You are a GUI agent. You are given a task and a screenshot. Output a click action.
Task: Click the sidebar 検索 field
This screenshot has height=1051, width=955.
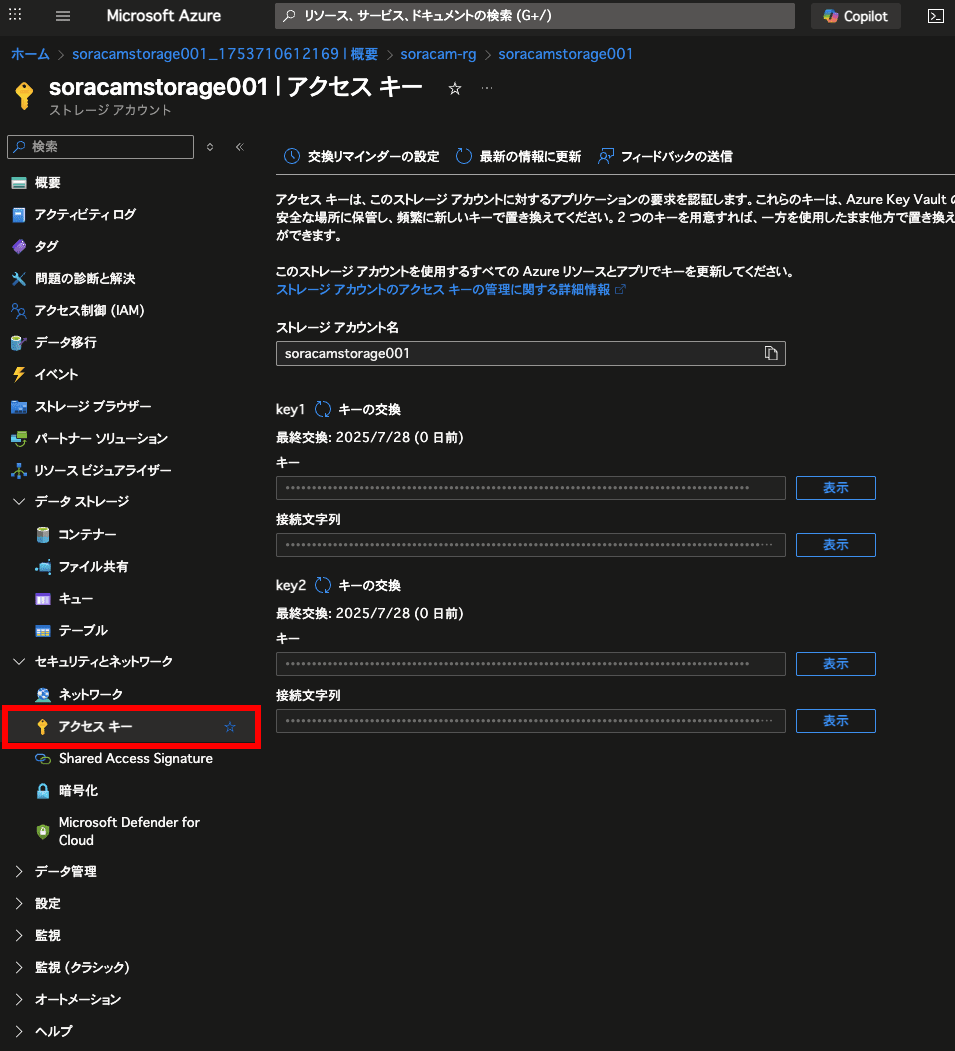[x=101, y=147]
